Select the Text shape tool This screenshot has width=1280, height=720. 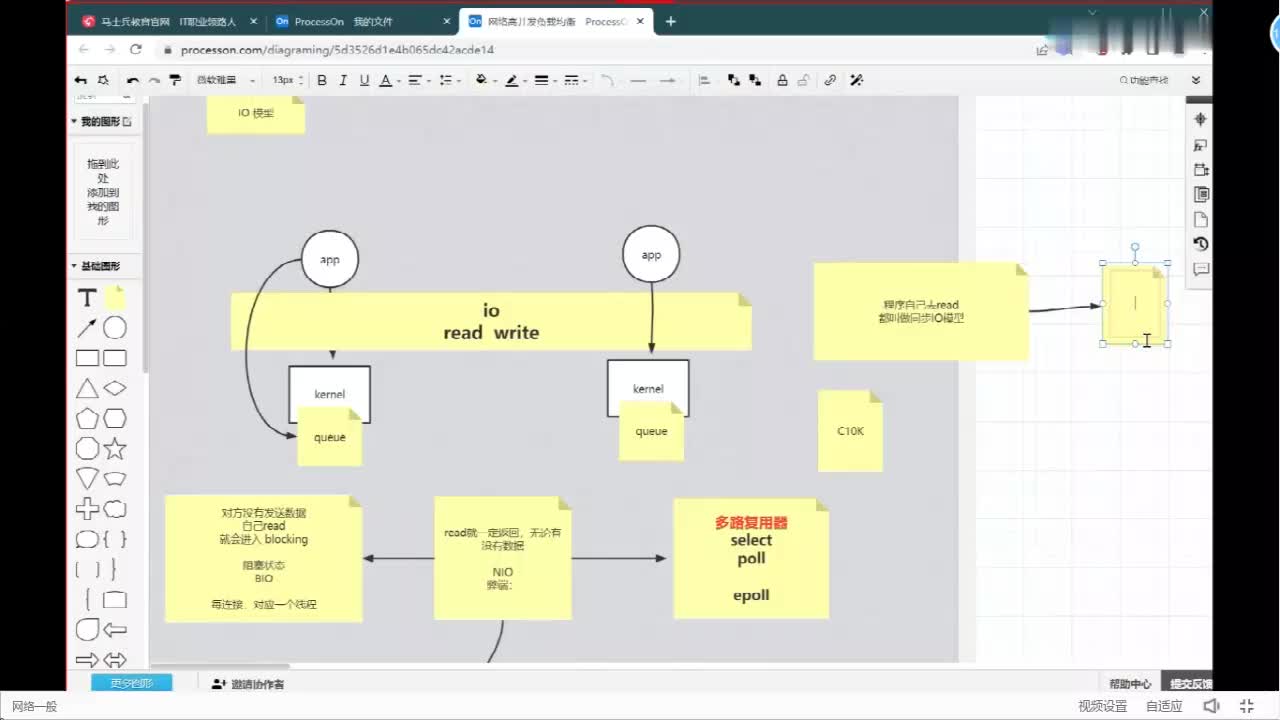(87, 298)
